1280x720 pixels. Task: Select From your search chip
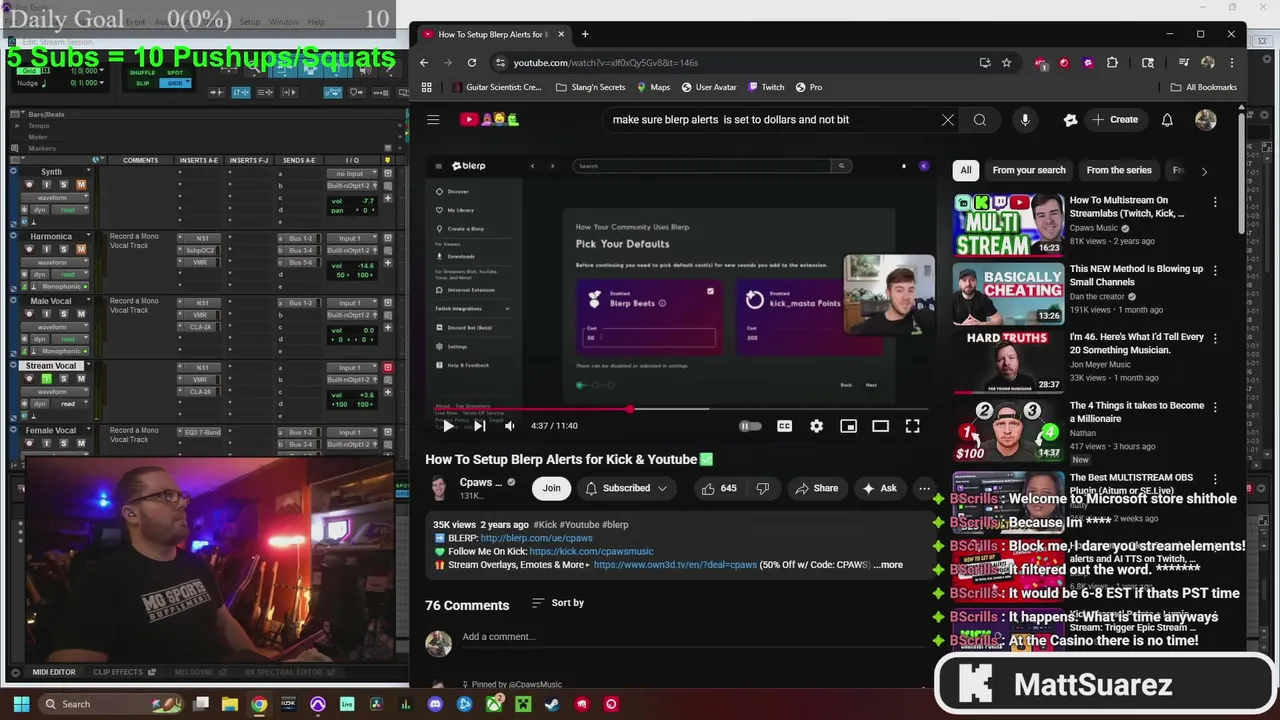click(1029, 170)
